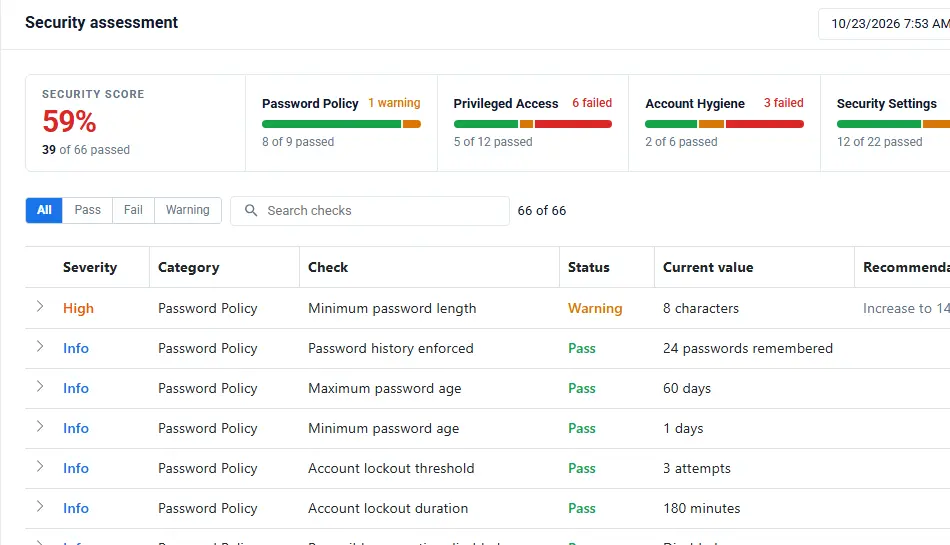Click the '8 characters' current value

(x=701, y=308)
